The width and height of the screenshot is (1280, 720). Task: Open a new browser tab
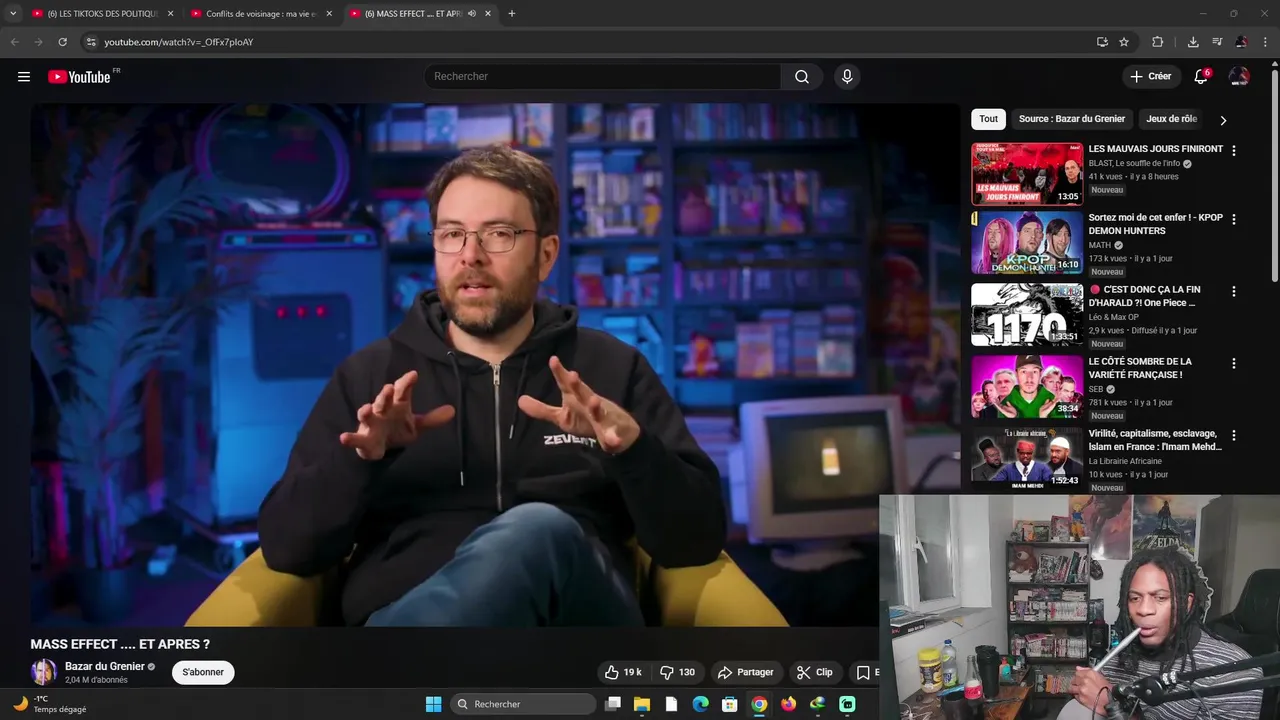pos(512,14)
